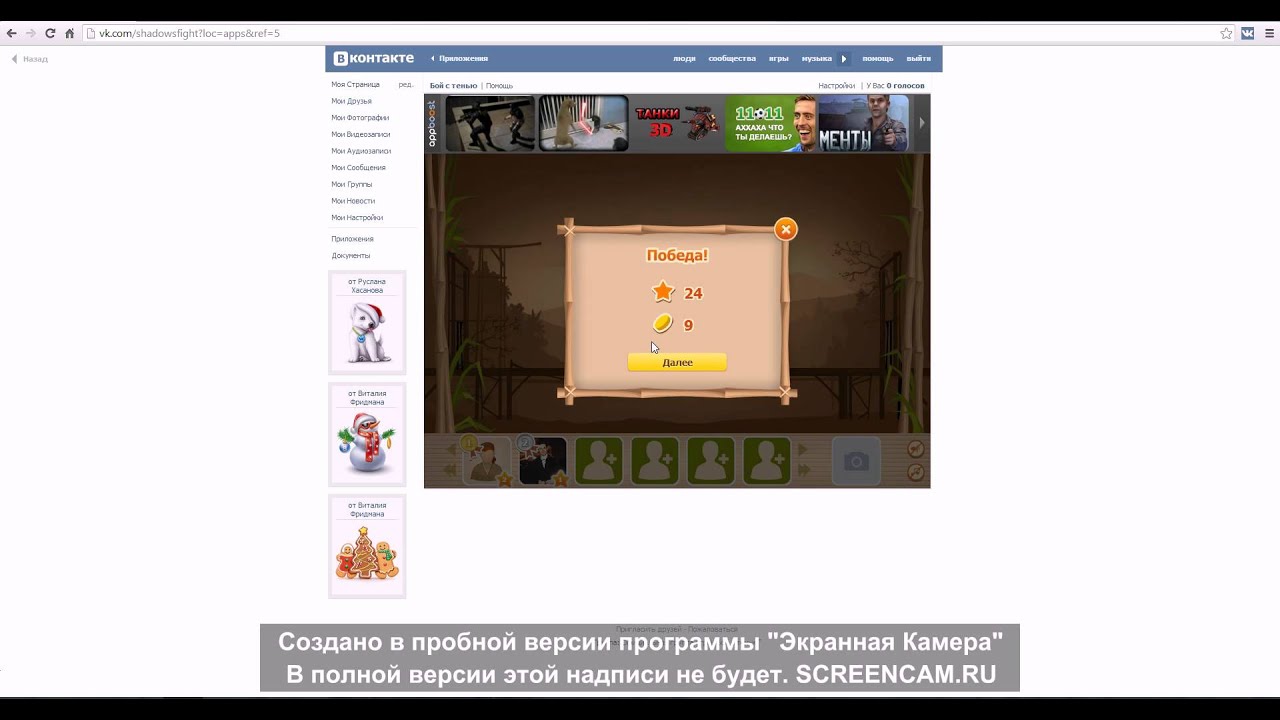This screenshot has height=720, width=1280.
Task: Click the gingerbread gift from Виталия Фридмана
Action: (367, 552)
